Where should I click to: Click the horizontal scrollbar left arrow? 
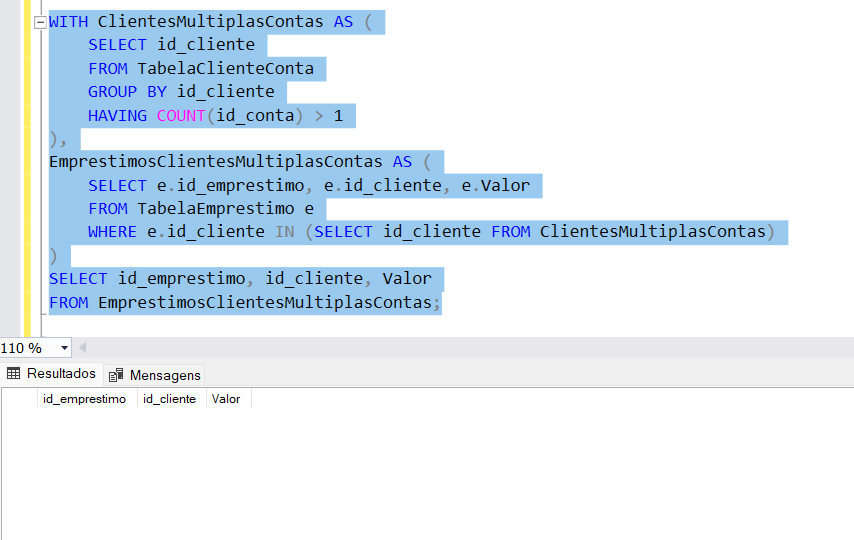83,348
